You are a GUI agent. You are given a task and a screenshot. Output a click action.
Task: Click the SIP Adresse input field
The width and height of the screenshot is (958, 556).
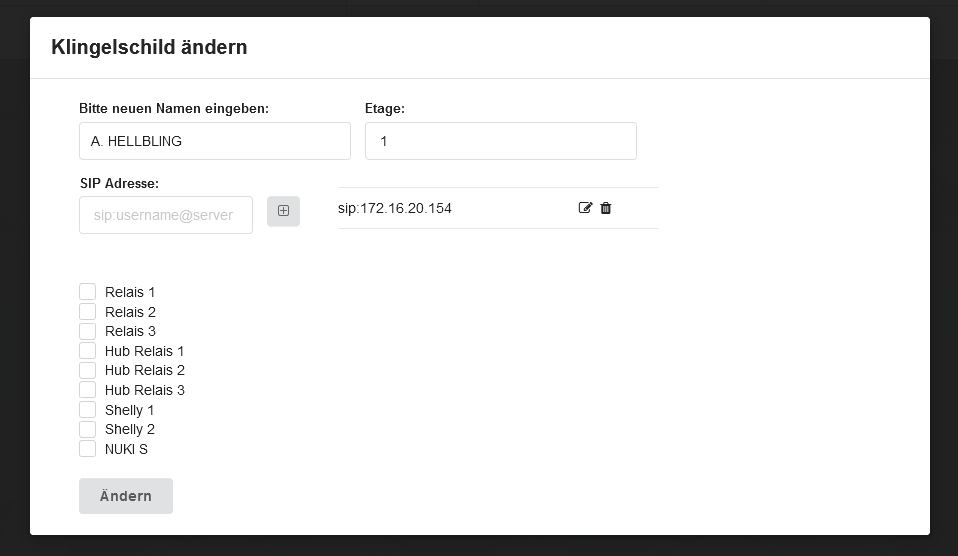click(x=166, y=215)
